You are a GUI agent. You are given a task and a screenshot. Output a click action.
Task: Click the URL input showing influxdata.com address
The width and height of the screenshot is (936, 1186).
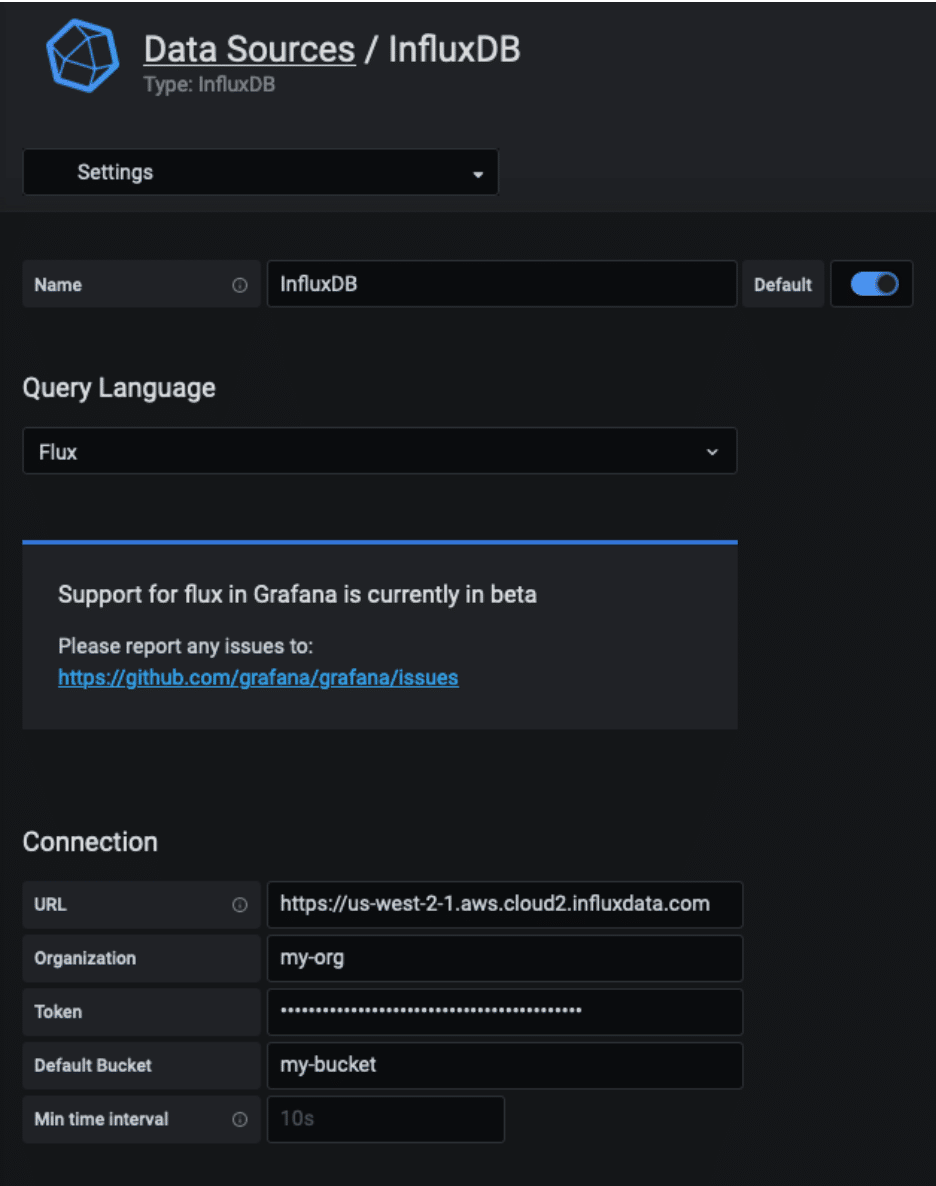pyautogui.click(x=505, y=905)
